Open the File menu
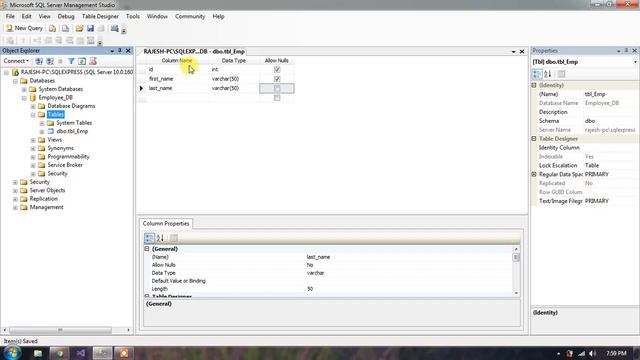Screen dimensions: 640x360 click(x=10, y=16)
